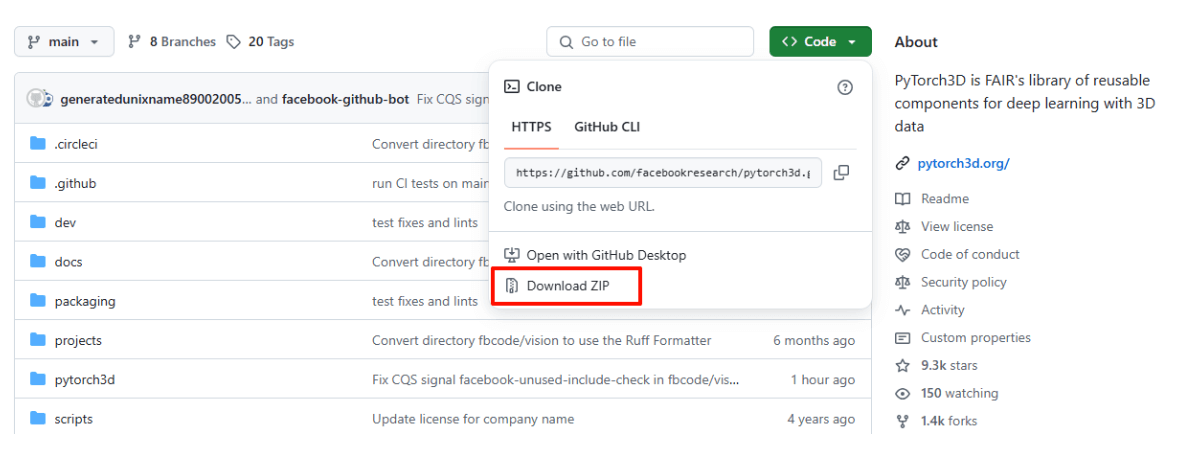Switch to the GitHub CLI tab
The width and height of the screenshot is (1178, 454).
607,127
